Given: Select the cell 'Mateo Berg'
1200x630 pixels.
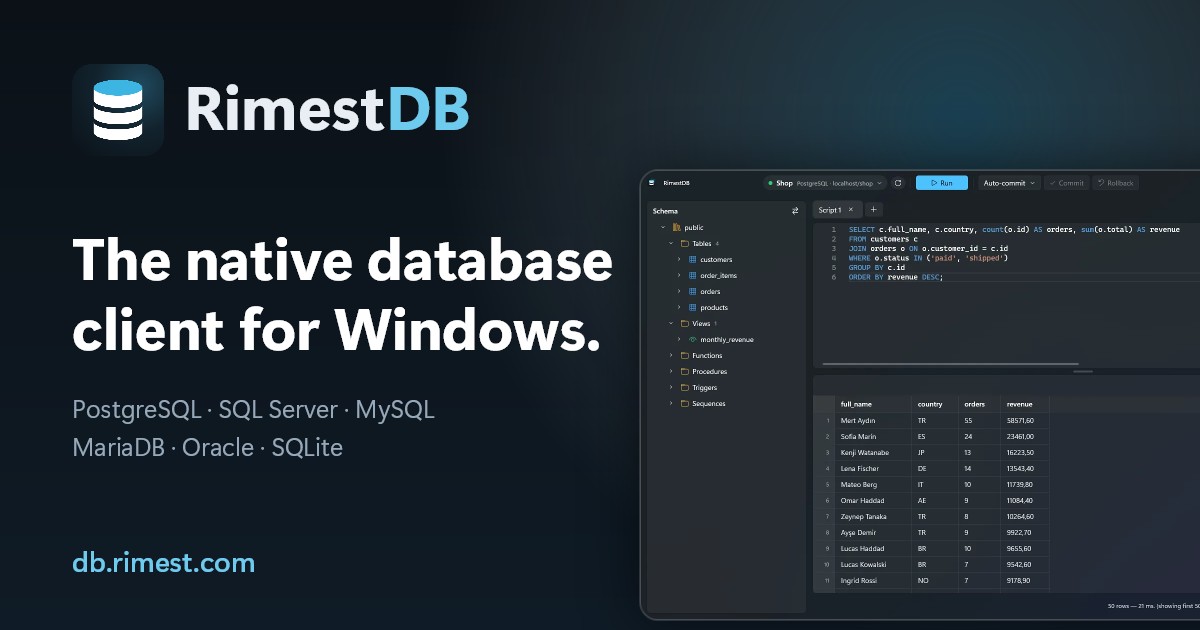Looking at the screenshot, I should pyautogui.click(x=873, y=485).
